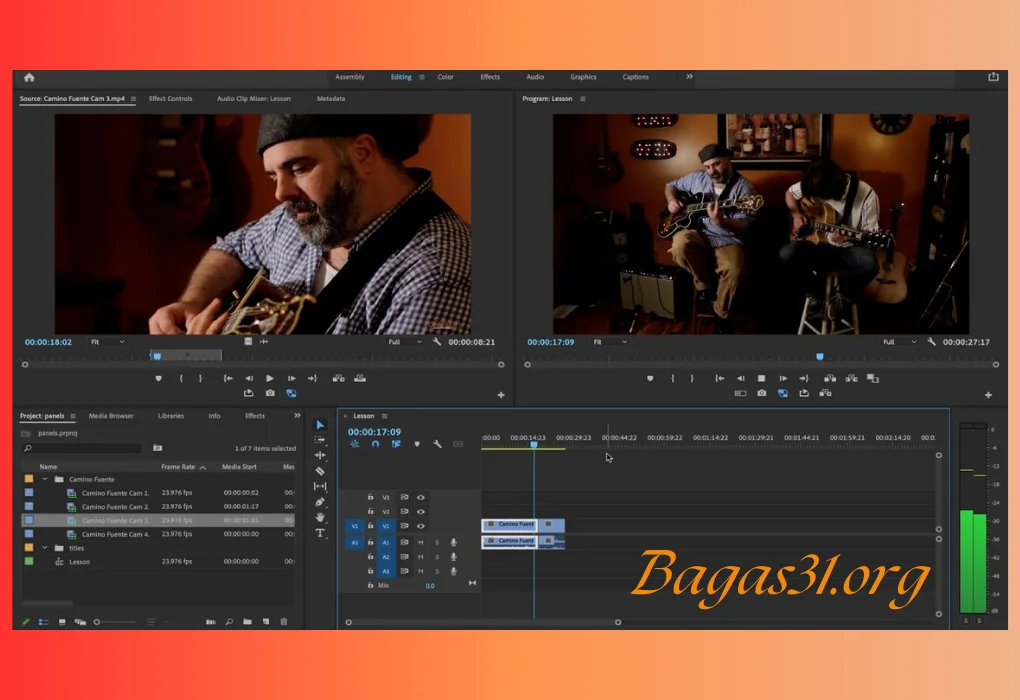The image size is (1020, 700).
Task: Add a marker in the Program monitor
Action: pyautogui.click(x=651, y=378)
